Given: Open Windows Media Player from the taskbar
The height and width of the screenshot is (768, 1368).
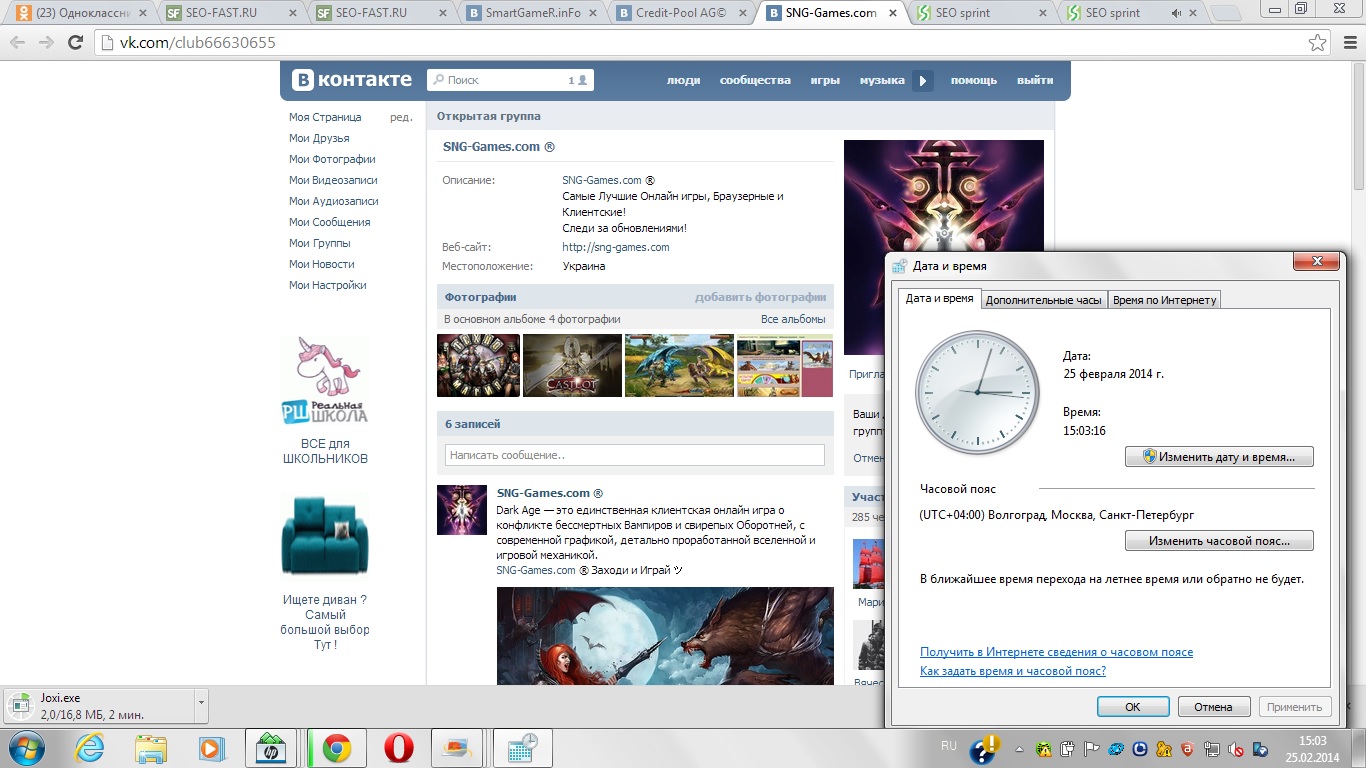Looking at the screenshot, I should pos(210,748).
